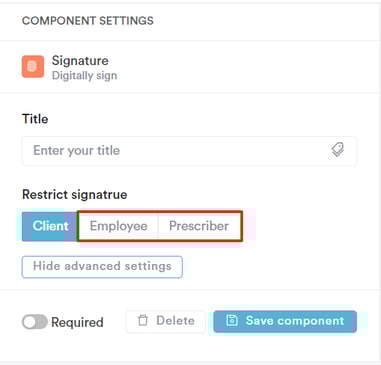Image resolution: width=381 pixels, height=365 pixels.
Task: Click the white knob of Required switch
Action: tap(29, 322)
